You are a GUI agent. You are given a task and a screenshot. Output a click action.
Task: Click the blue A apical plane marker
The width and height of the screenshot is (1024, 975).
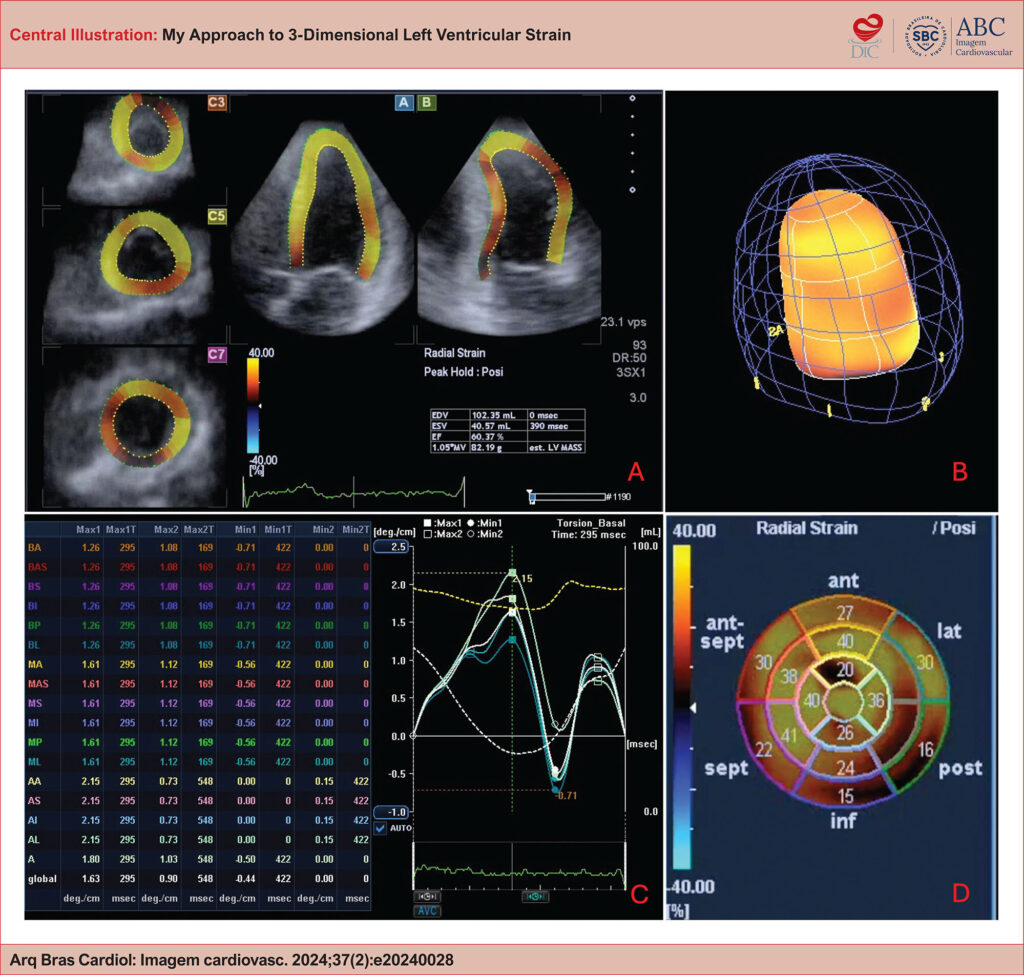tap(404, 103)
